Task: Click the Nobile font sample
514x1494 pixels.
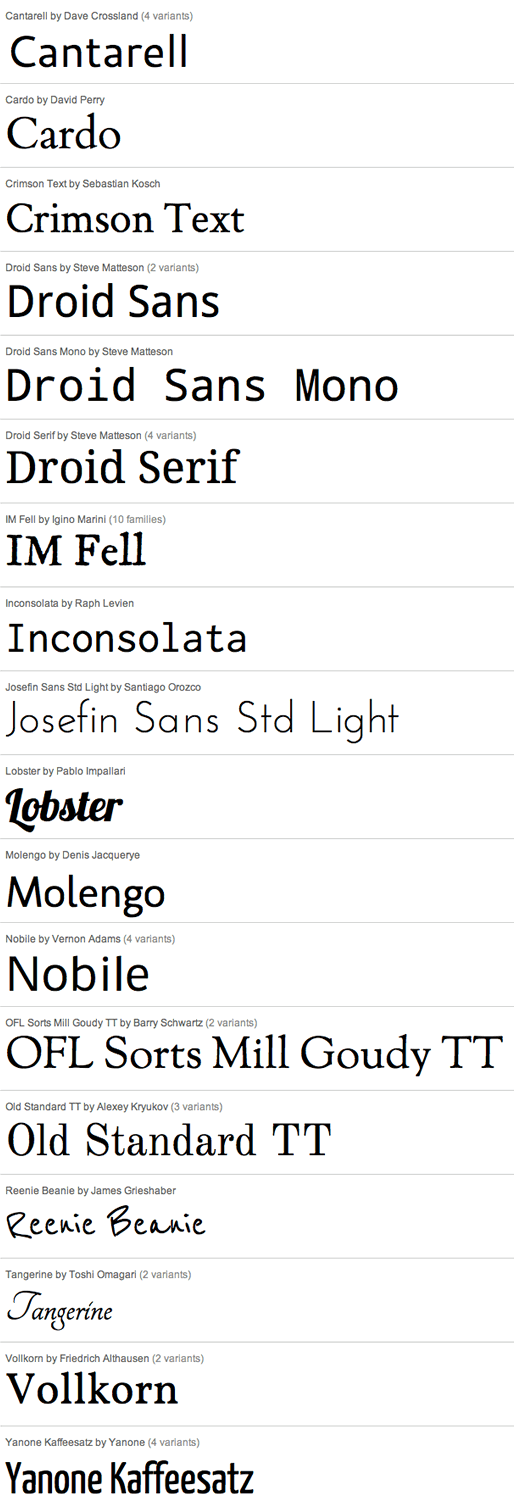Action: point(78,973)
